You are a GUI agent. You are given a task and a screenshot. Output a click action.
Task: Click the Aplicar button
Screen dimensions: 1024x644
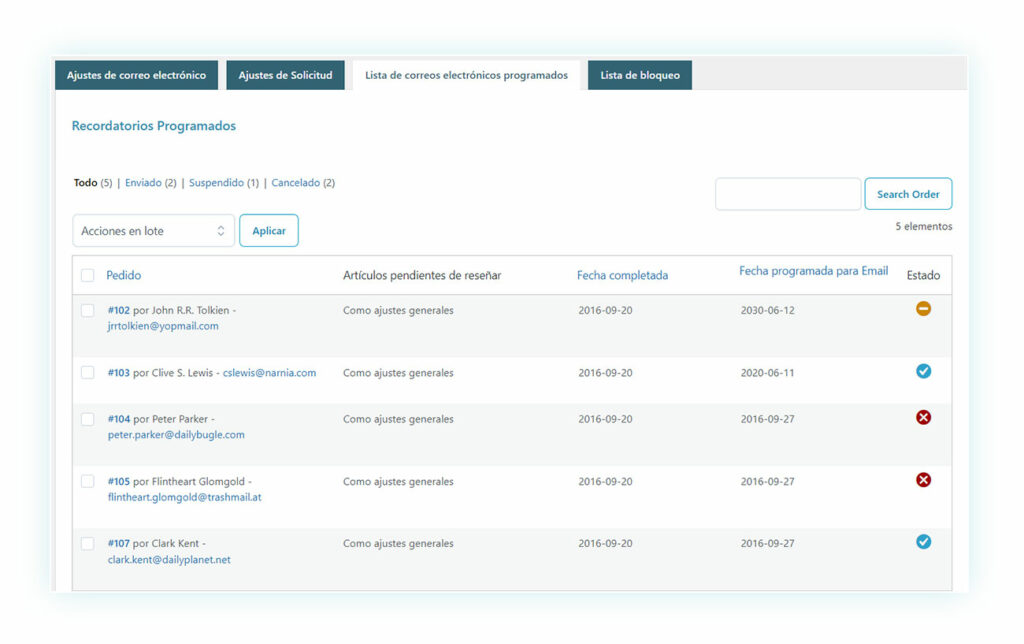(x=269, y=231)
